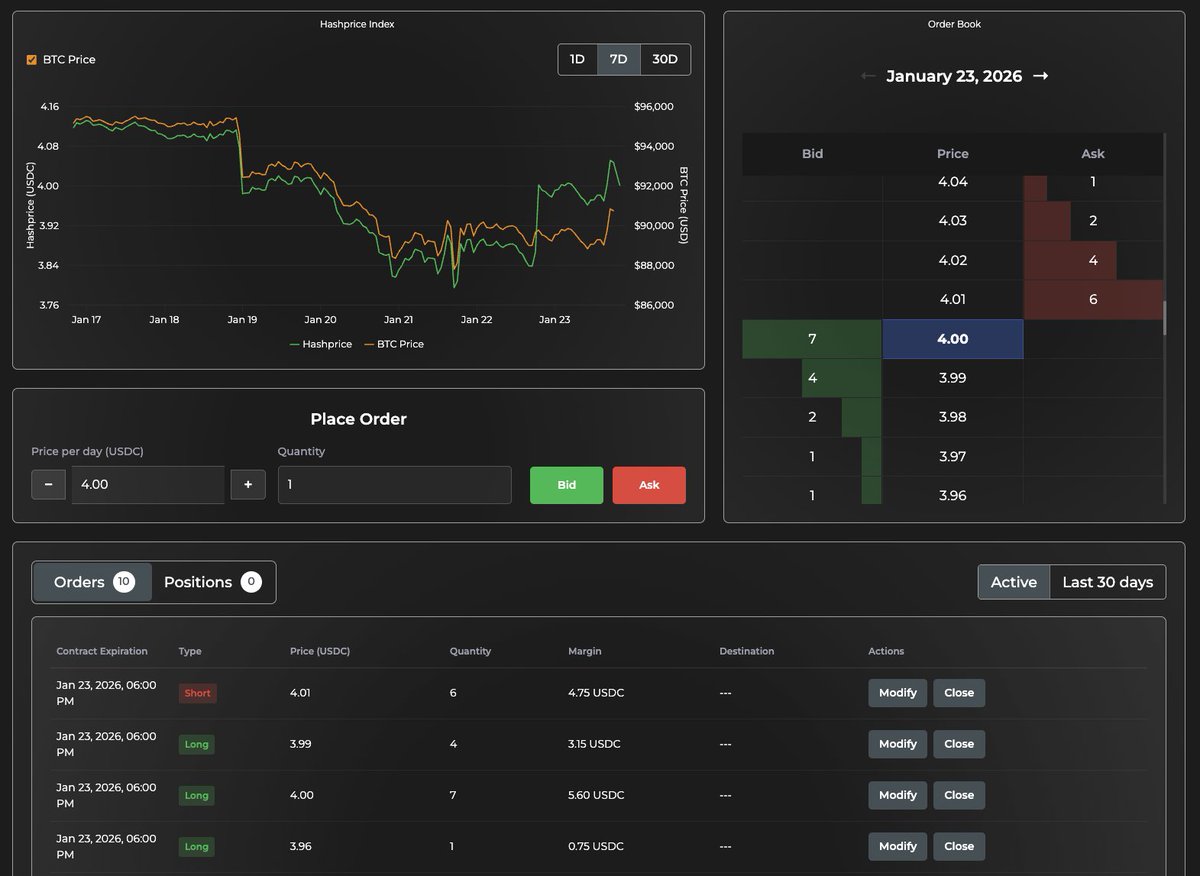1200x876 pixels.
Task: Click the 5.60 USDC margin value
Action: pos(596,795)
